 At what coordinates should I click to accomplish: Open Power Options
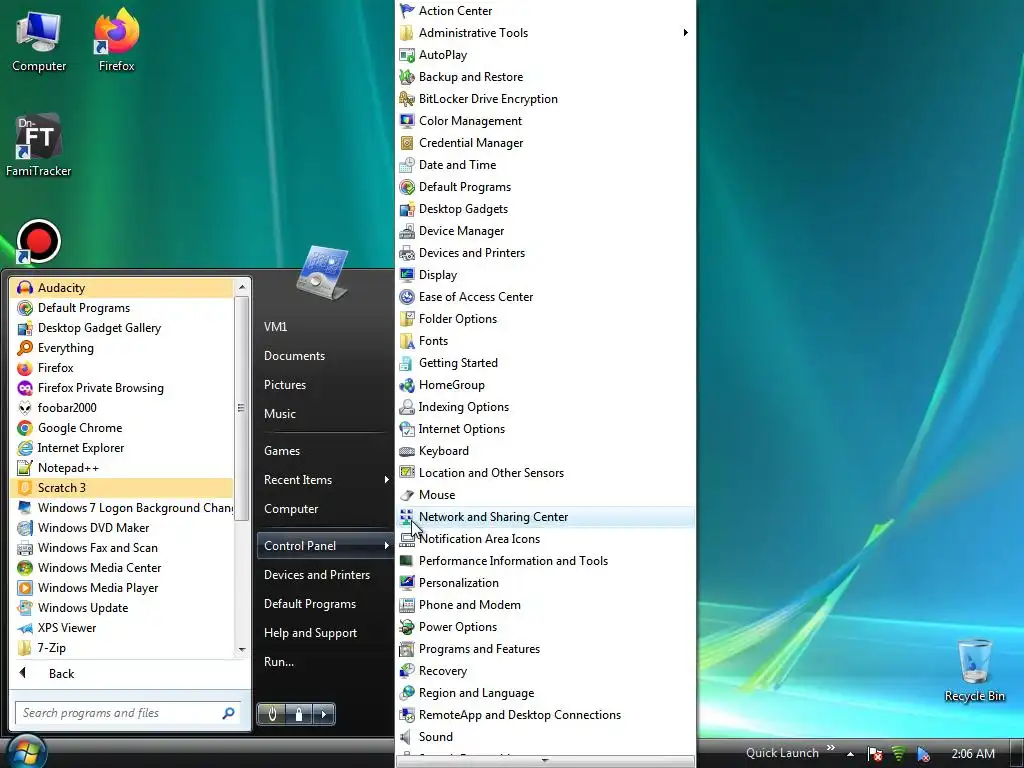(x=545, y=627)
